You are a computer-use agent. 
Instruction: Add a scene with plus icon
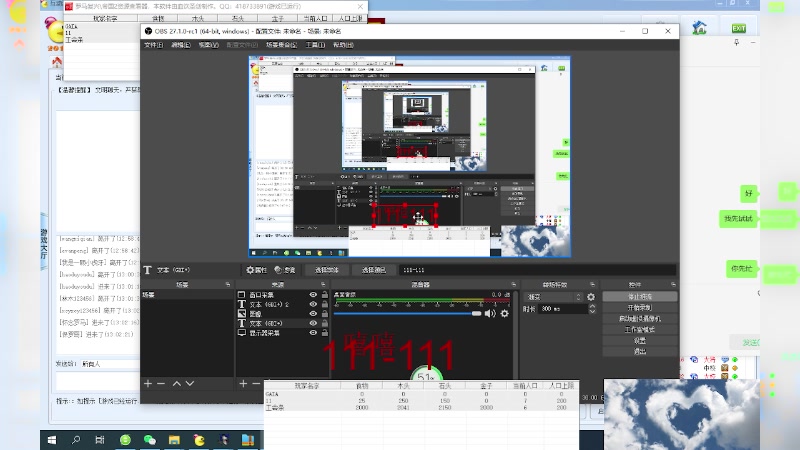tap(148, 383)
